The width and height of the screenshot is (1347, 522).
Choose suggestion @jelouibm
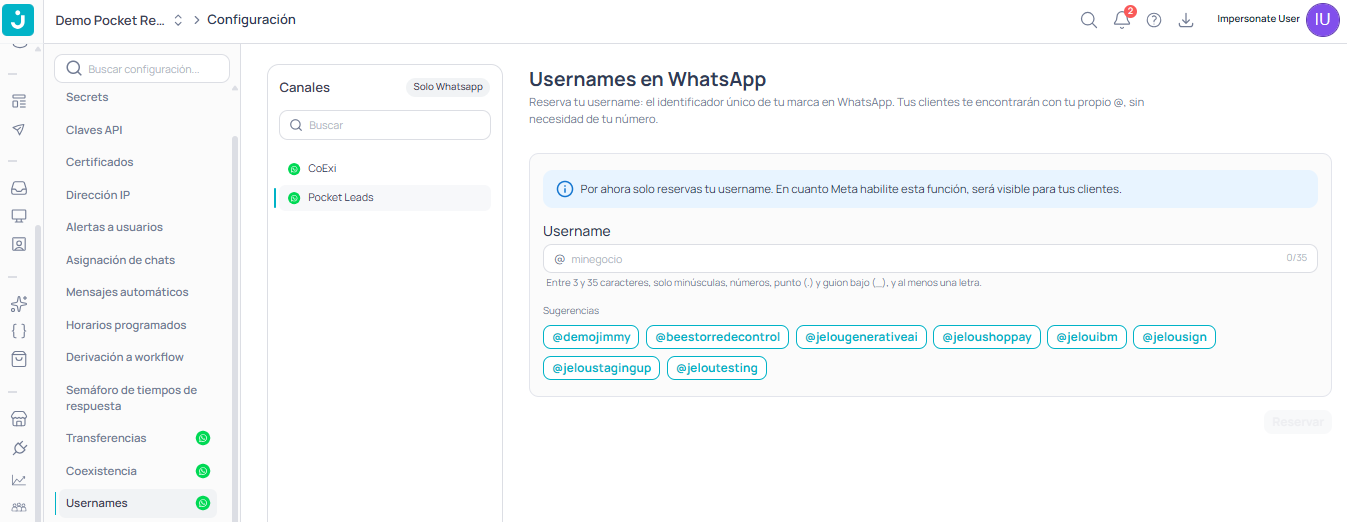[x=1087, y=337]
